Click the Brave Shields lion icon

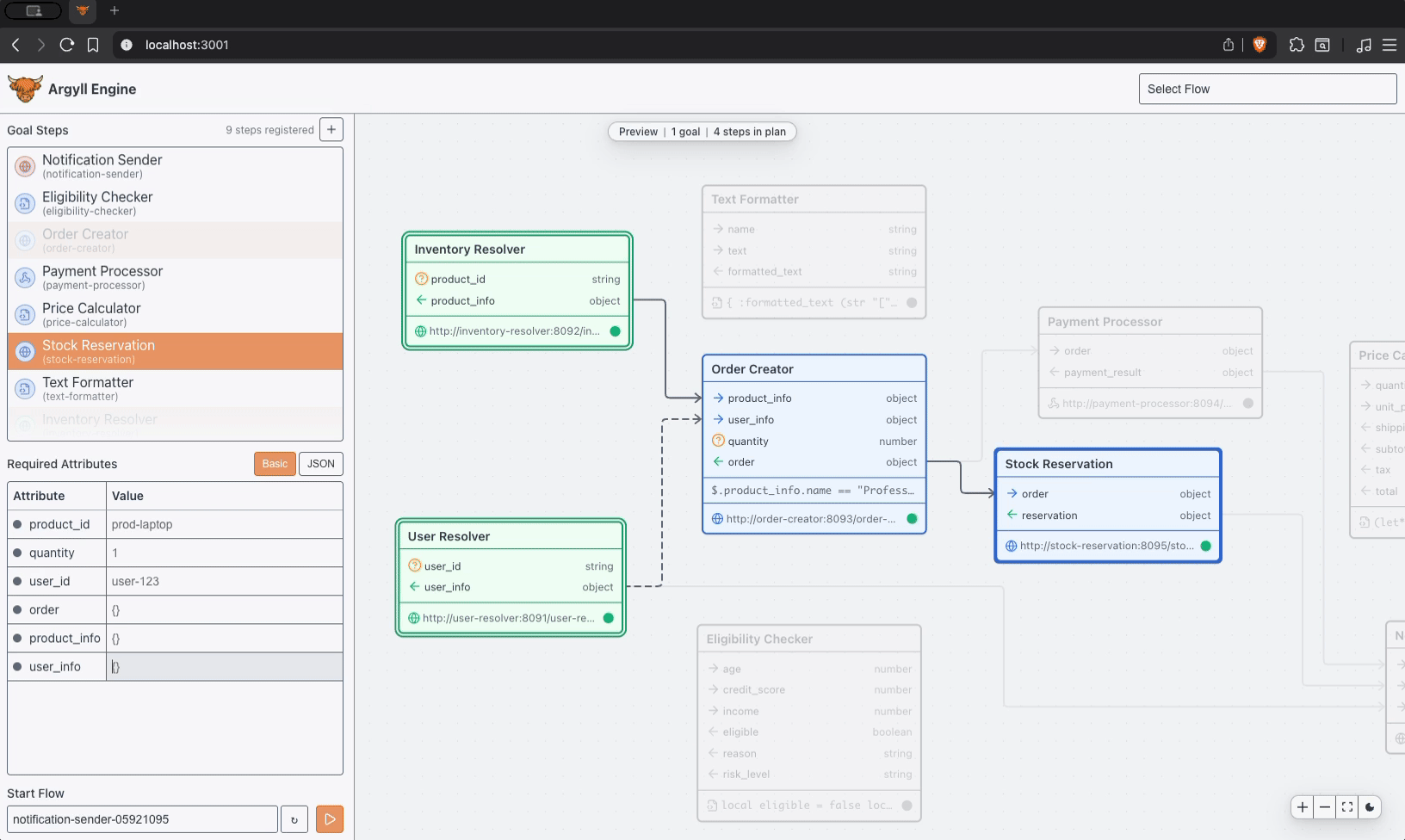coord(1260,45)
